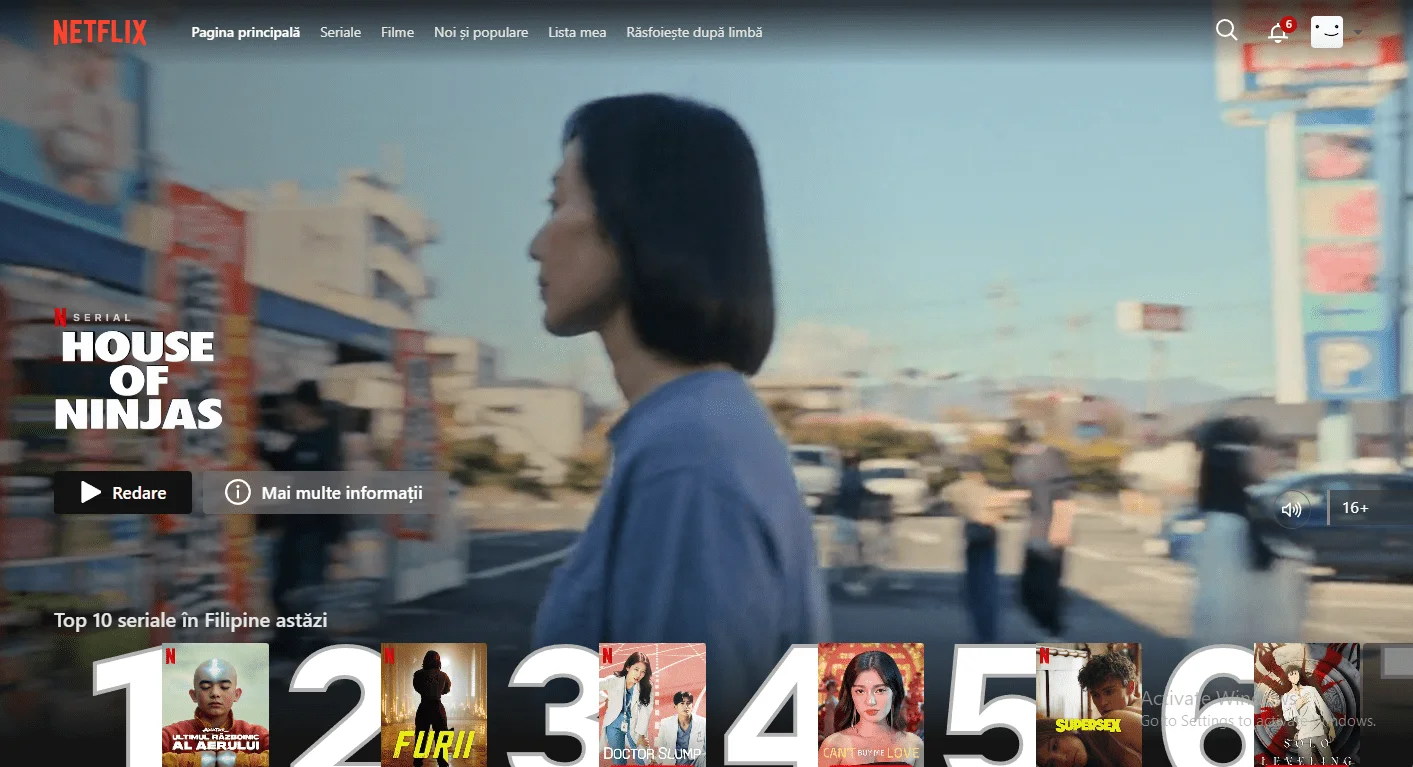The width and height of the screenshot is (1413, 767).
Task: Mute the trailer audio speaker button
Action: [x=1291, y=509]
